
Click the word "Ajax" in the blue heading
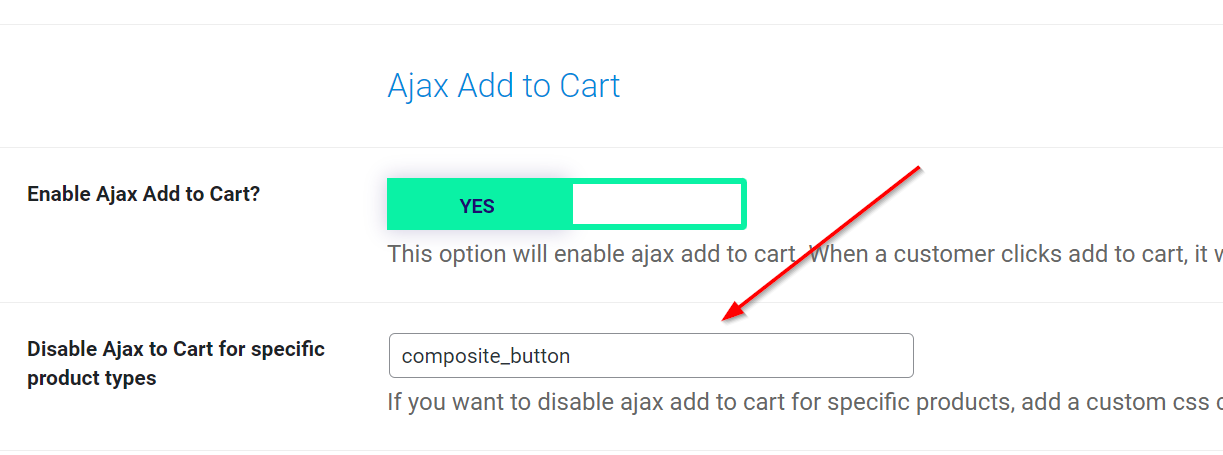[419, 86]
